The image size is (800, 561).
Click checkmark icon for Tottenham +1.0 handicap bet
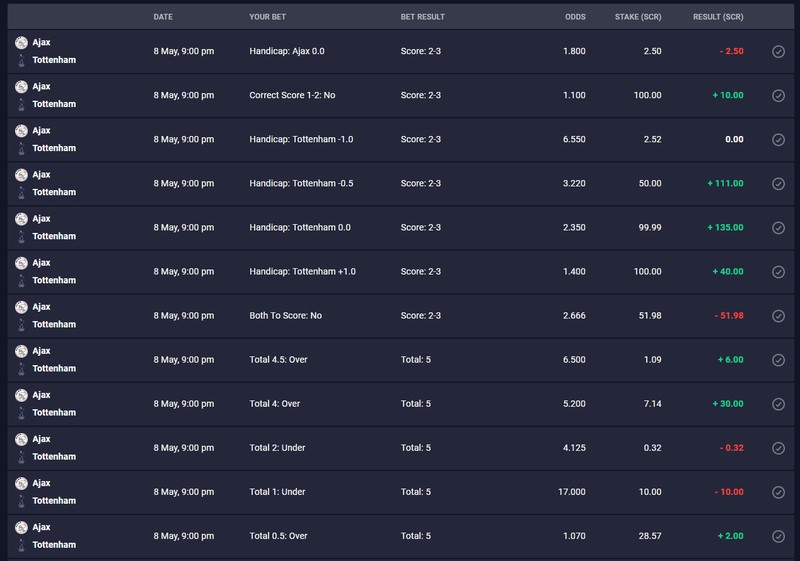778,272
